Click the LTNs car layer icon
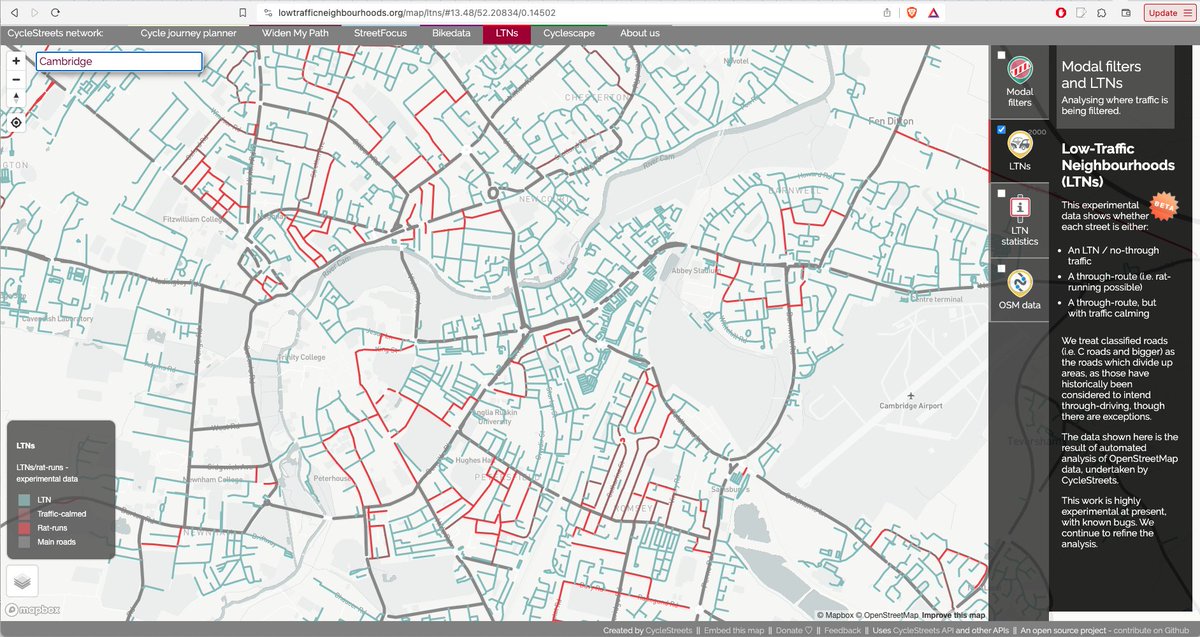Viewport: 1200px width, 637px height. click(x=1020, y=144)
